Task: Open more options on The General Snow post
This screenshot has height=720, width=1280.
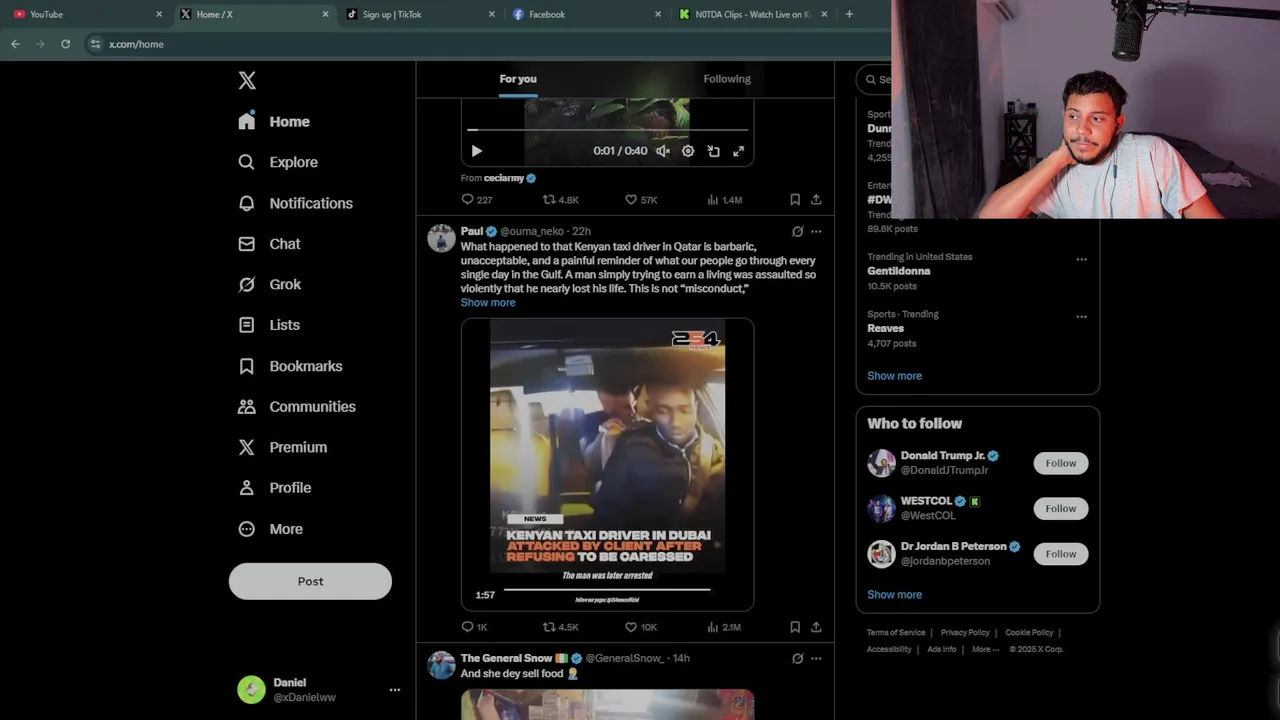Action: 816,658
